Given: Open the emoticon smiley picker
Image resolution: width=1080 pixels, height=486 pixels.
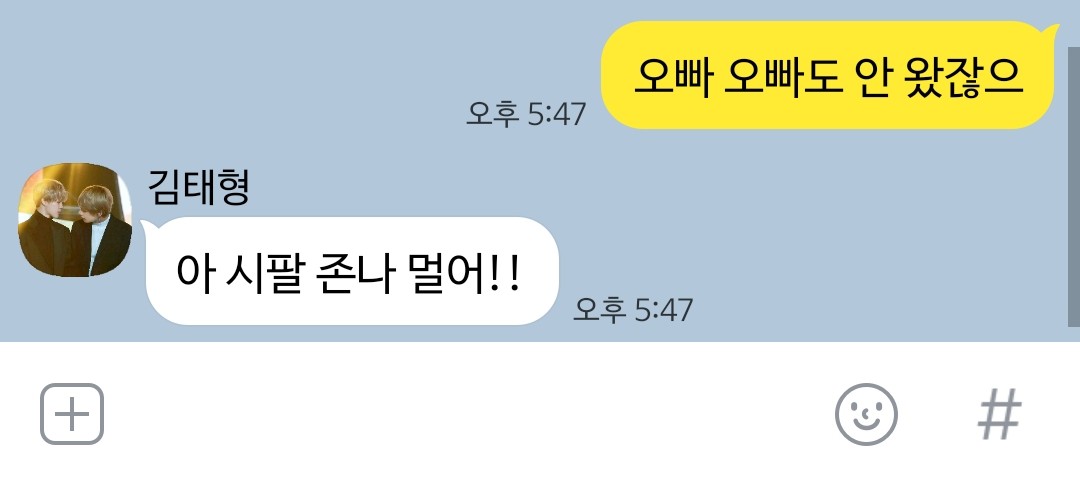Looking at the screenshot, I should point(866,414).
